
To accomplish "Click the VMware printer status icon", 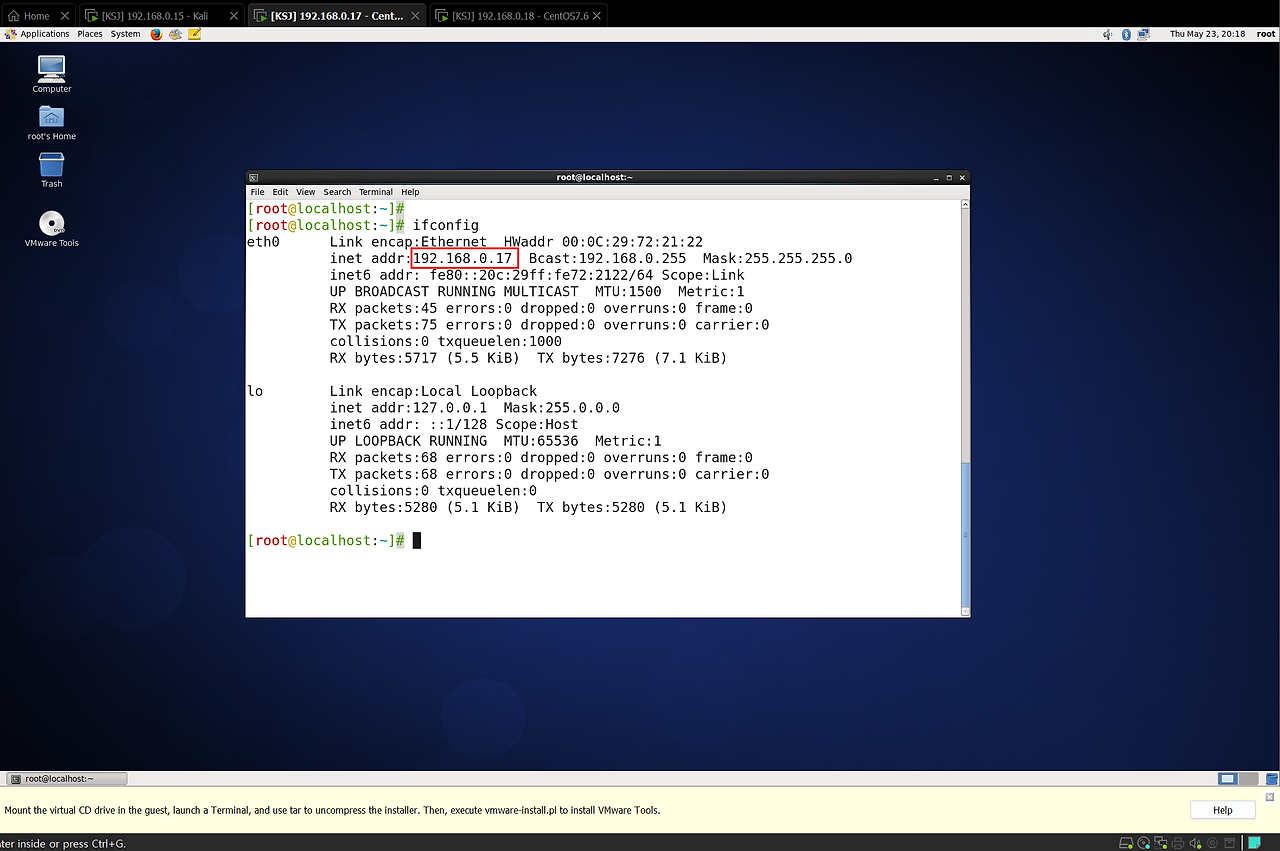I will [x=1178, y=843].
